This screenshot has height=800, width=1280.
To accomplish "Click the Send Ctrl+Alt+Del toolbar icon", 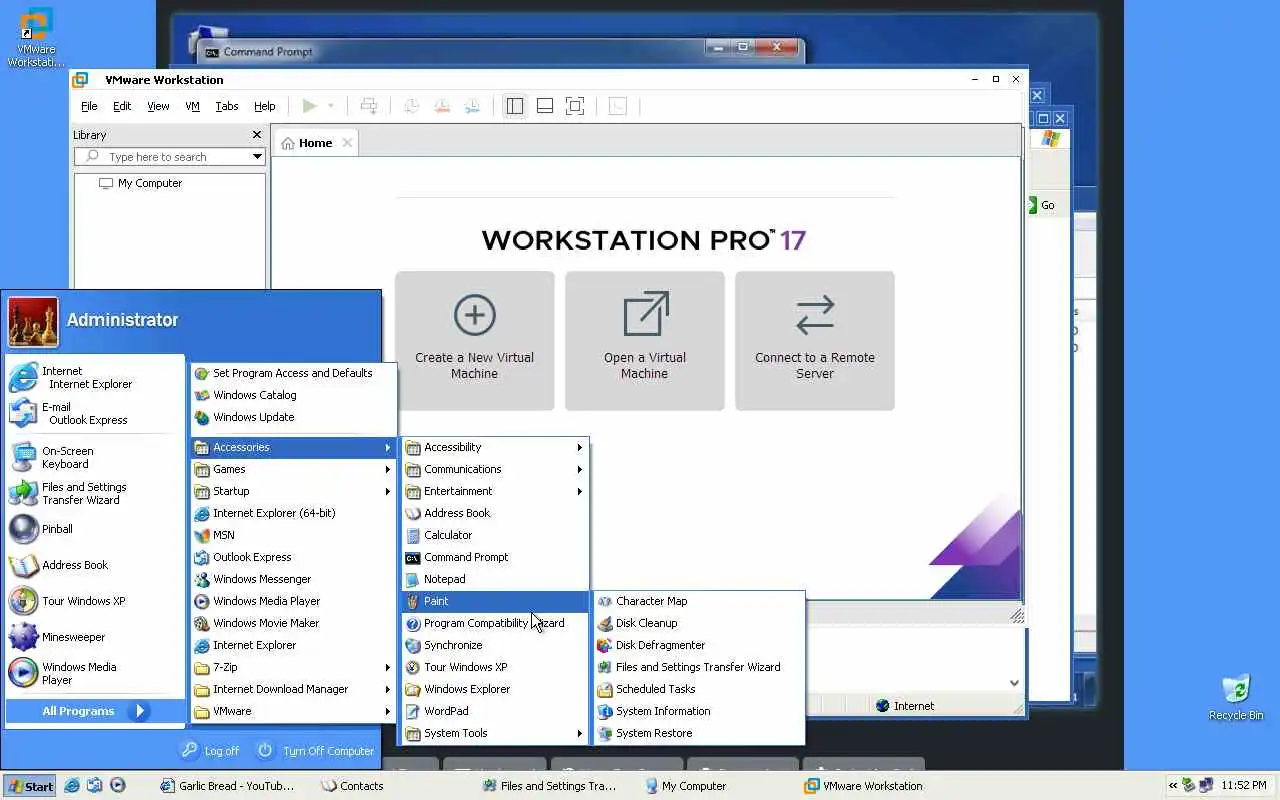I will click(369, 106).
